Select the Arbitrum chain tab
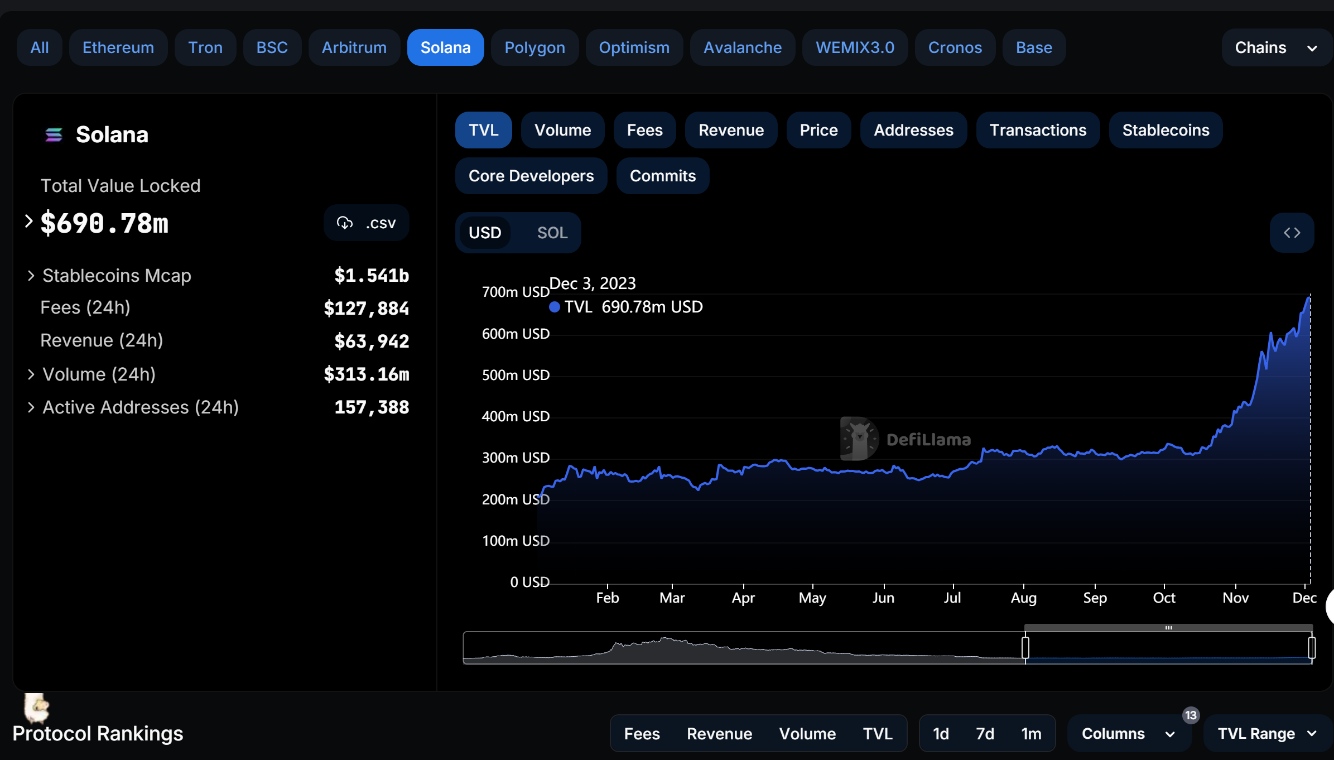The height and width of the screenshot is (760, 1334). 354,48
